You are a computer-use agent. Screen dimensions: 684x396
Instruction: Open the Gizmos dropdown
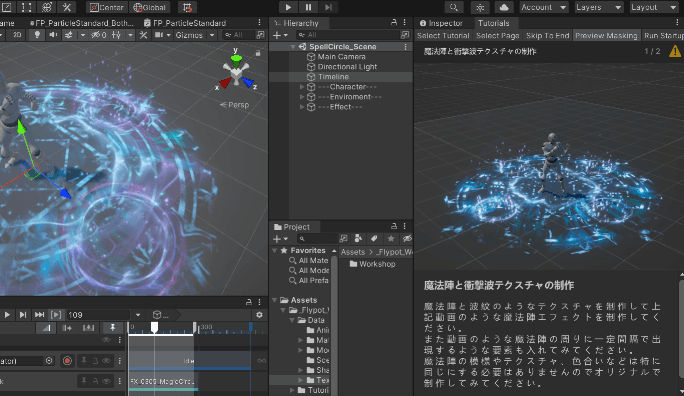point(195,35)
